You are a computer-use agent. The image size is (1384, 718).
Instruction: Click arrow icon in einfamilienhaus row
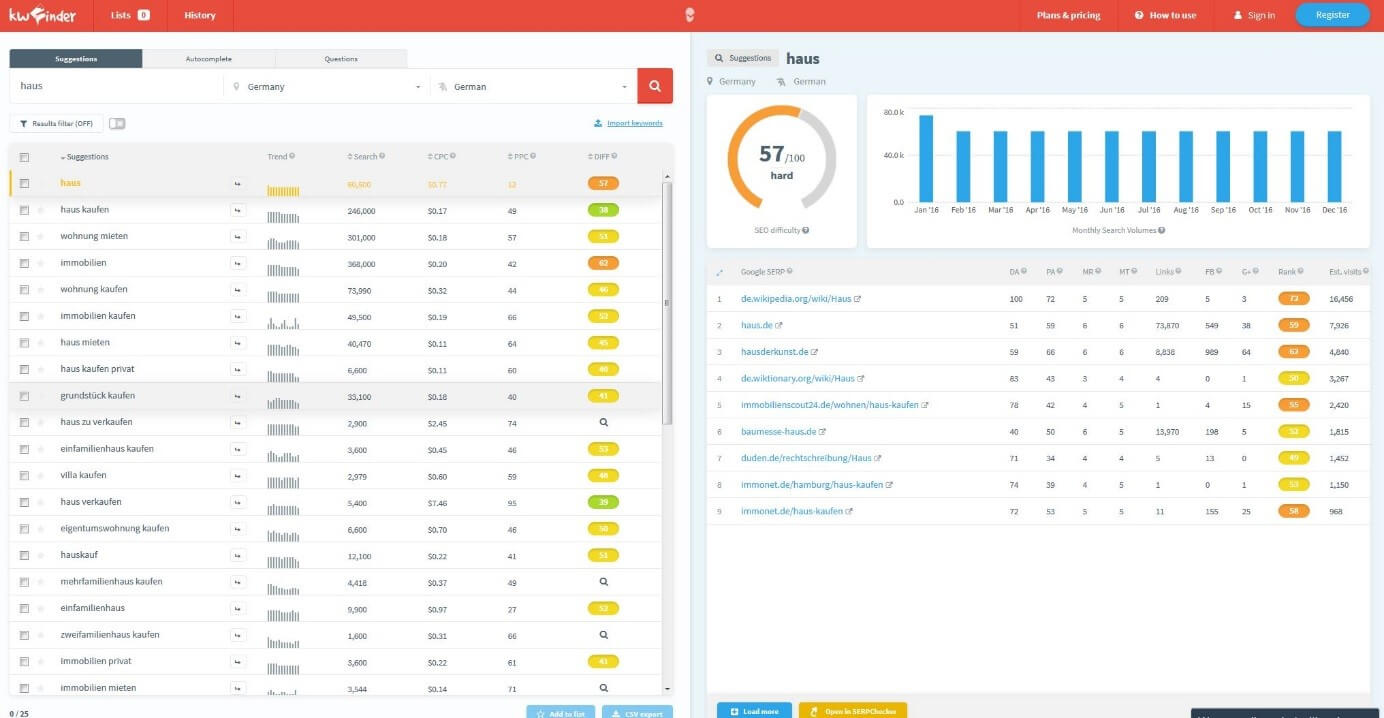click(238, 608)
